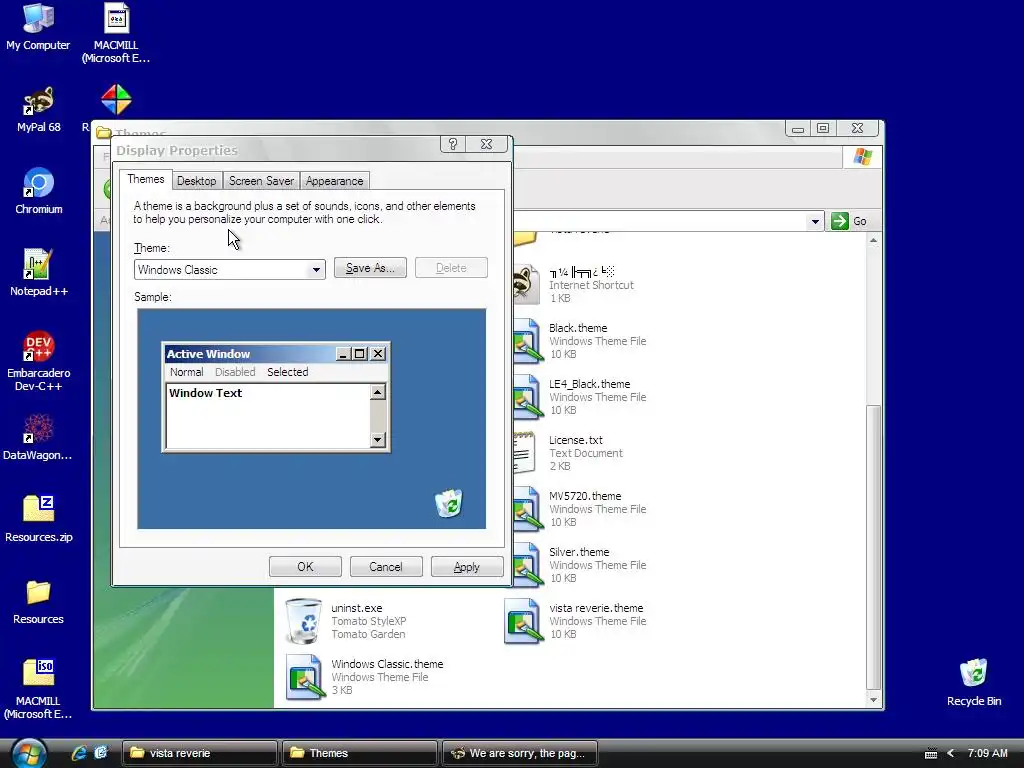Click the Selected item in sample window menu

coord(287,372)
